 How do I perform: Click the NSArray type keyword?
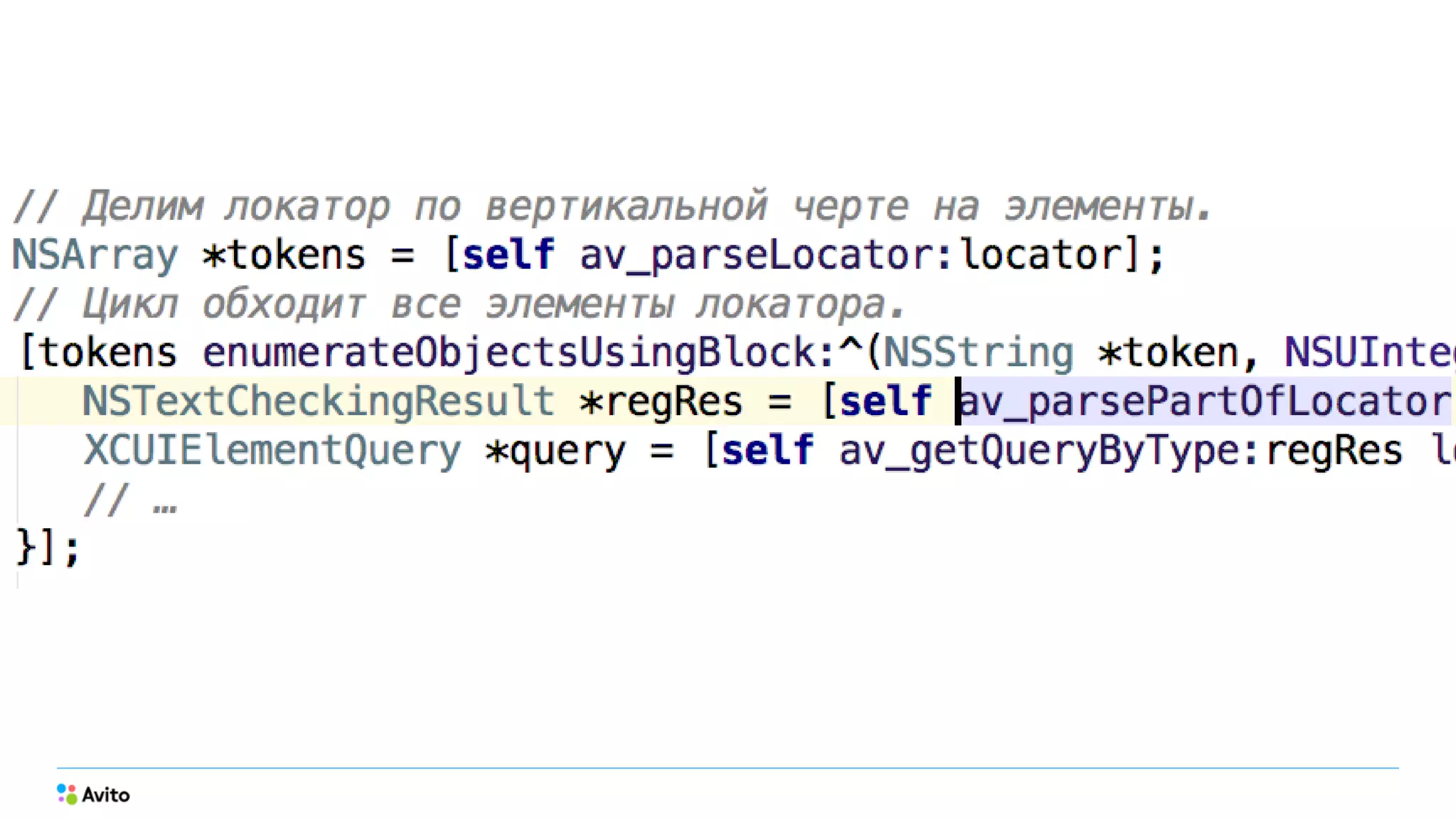click(95, 255)
